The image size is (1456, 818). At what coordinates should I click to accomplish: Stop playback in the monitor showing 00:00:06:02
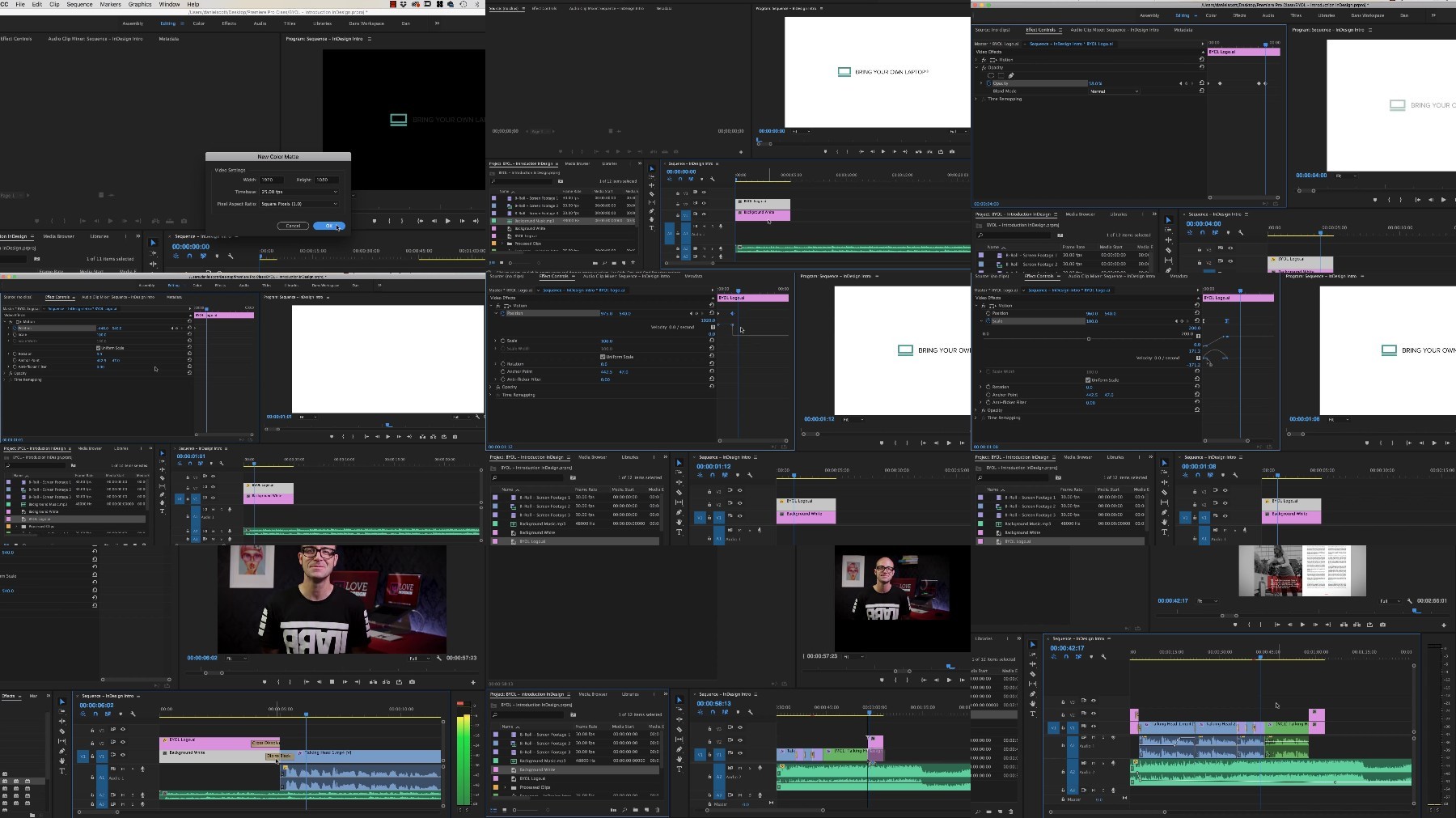point(332,682)
